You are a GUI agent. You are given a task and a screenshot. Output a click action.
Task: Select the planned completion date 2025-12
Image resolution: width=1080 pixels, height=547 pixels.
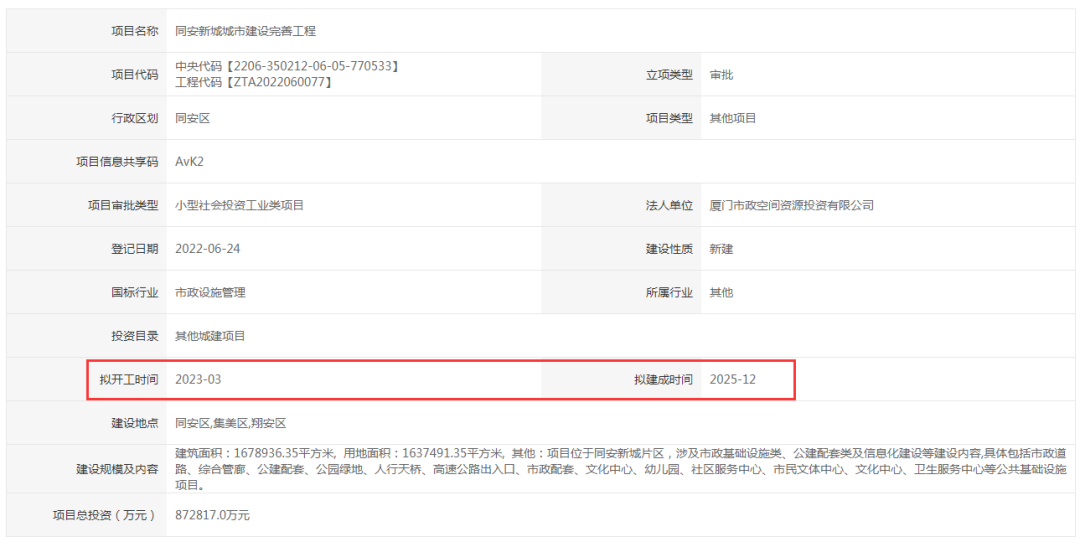732,380
